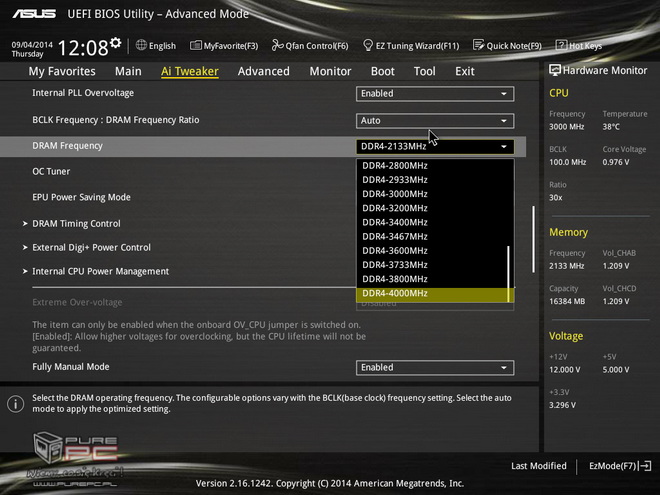The height and width of the screenshot is (495, 660).
Task: Open Quick Note pencil icon
Action: 479,45
